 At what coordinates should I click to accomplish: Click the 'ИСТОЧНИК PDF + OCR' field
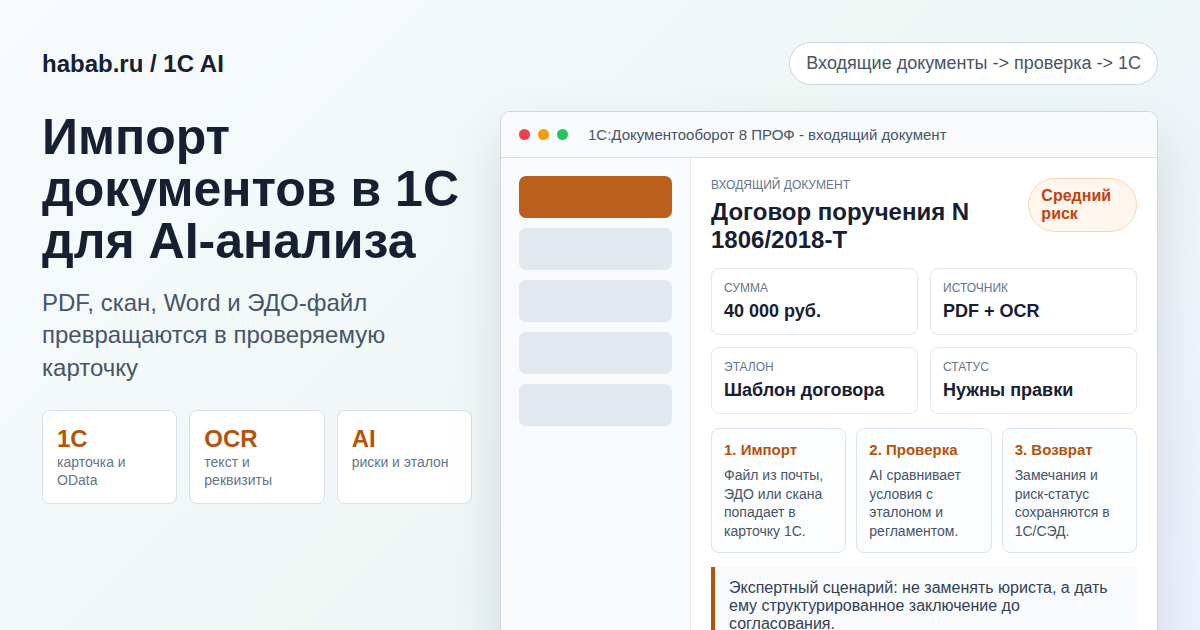[1033, 301]
